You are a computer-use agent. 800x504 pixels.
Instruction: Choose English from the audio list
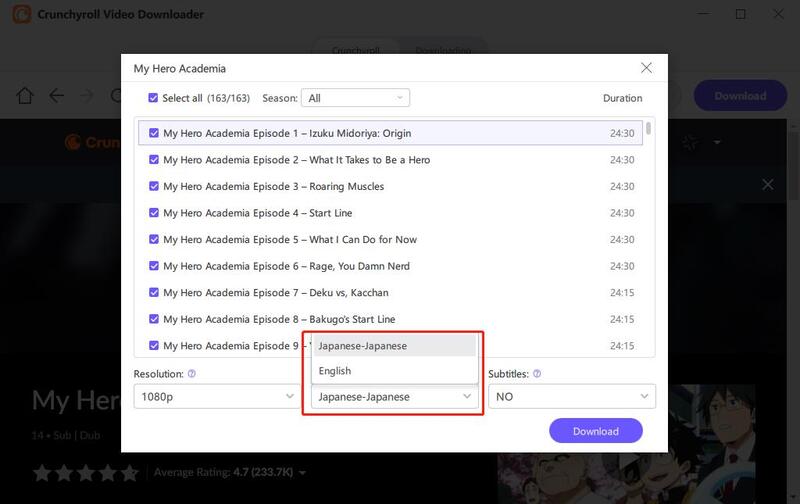click(x=394, y=371)
